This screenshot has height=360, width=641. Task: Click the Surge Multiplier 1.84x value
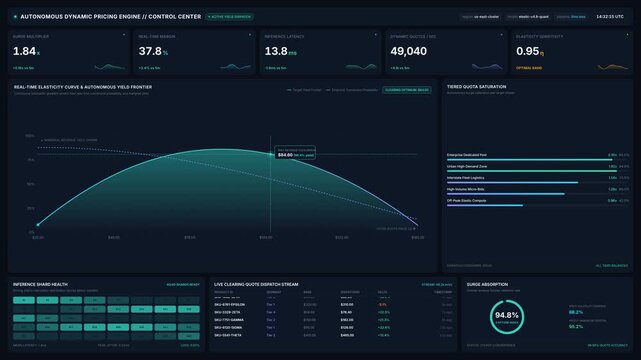(x=26, y=51)
